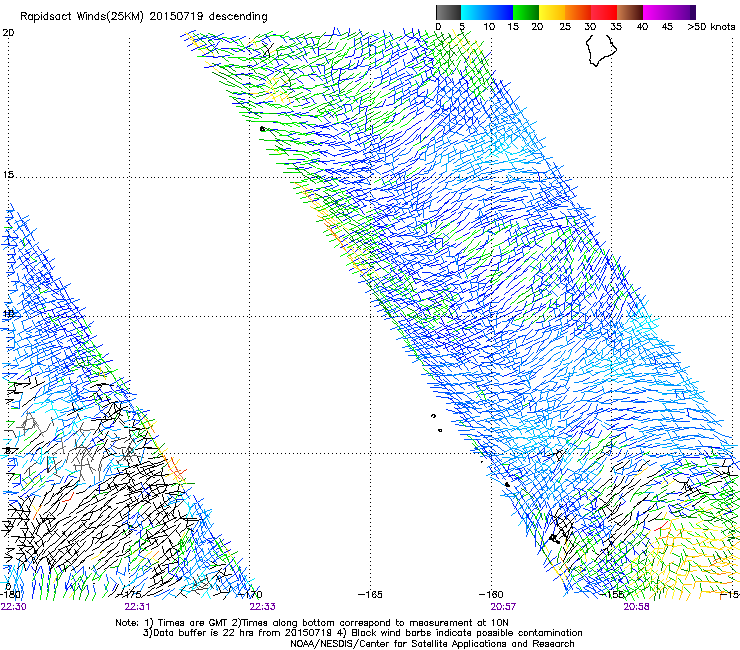Click the '22:33' pass time label
This screenshot has width=740, height=650.
click(262, 607)
